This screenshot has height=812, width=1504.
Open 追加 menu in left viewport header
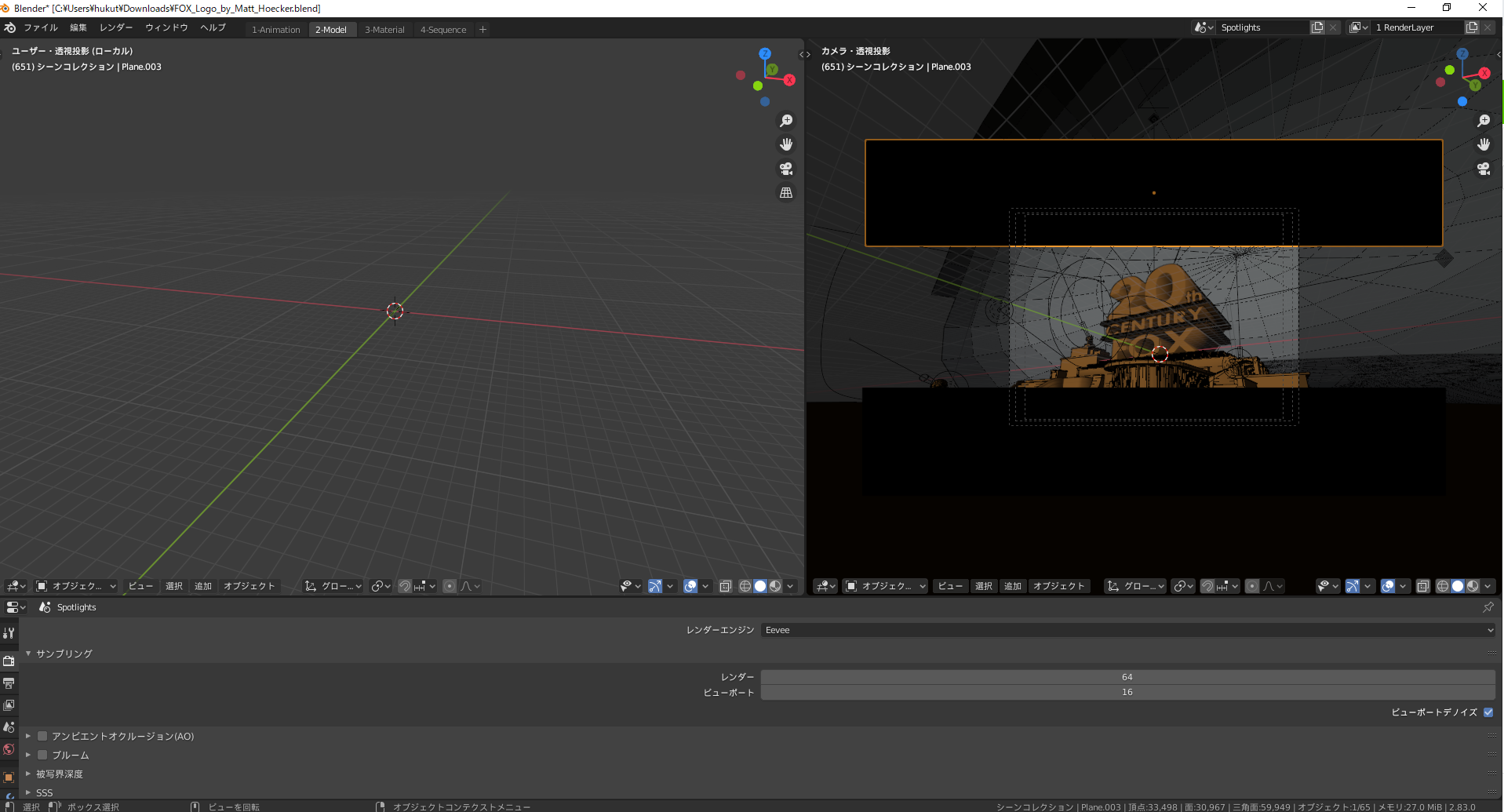click(203, 586)
